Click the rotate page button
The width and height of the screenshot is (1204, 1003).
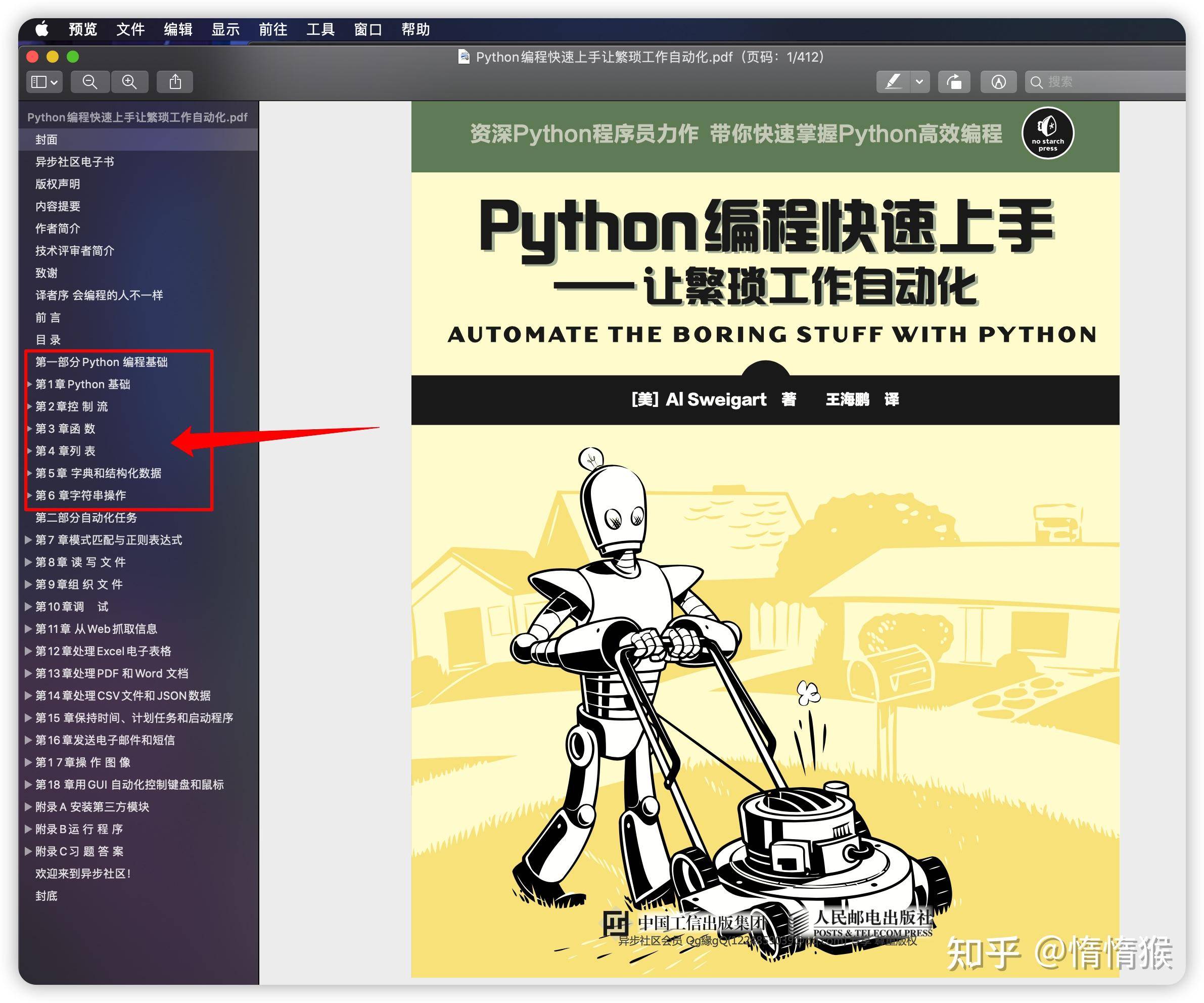click(x=954, y=82)
